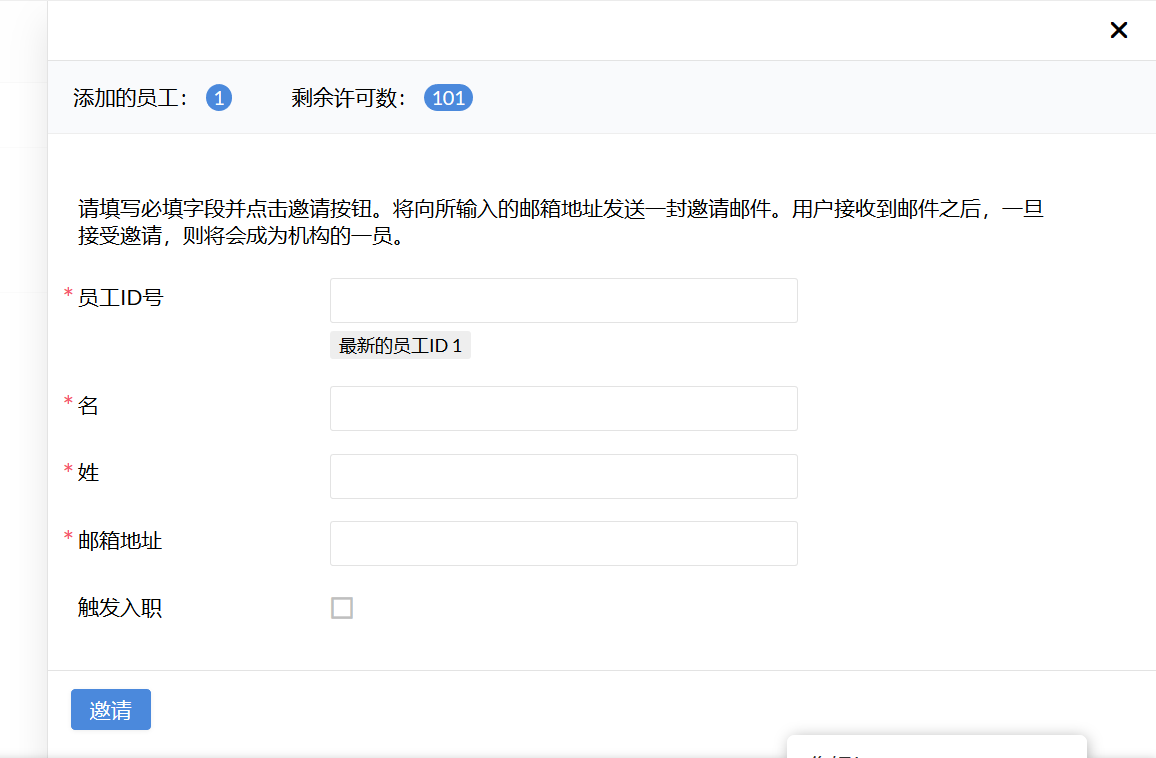Click the 邮箱地址 field label
This screenshot has height=758, width=1156.
tap(120, 541)
